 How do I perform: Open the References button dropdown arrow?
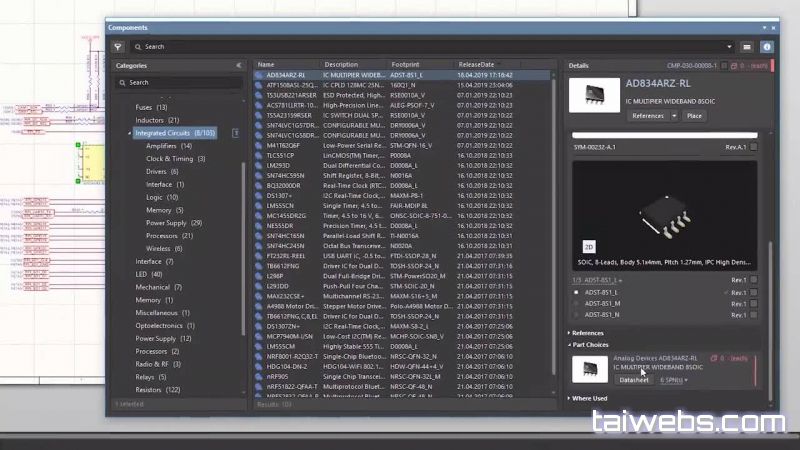tap(674, 116)
